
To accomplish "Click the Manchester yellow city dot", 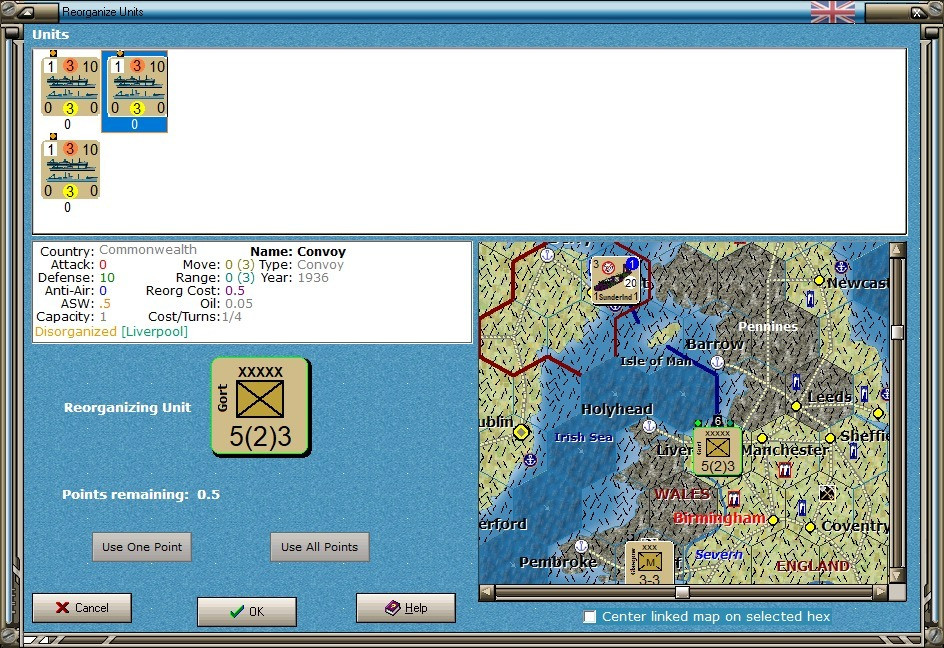I will tap(762, 438).
